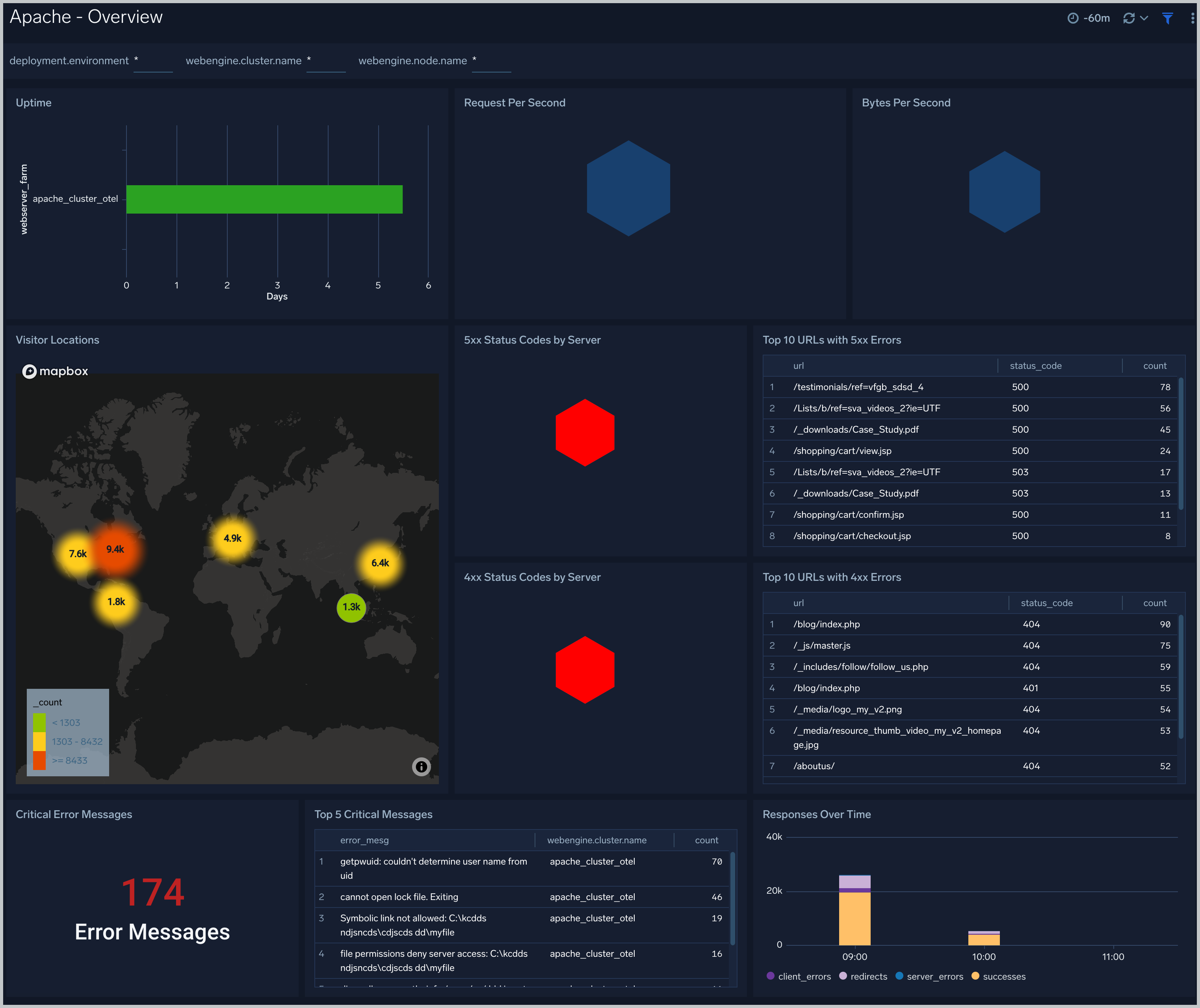Toggle redirects legend series

point(864,976)
